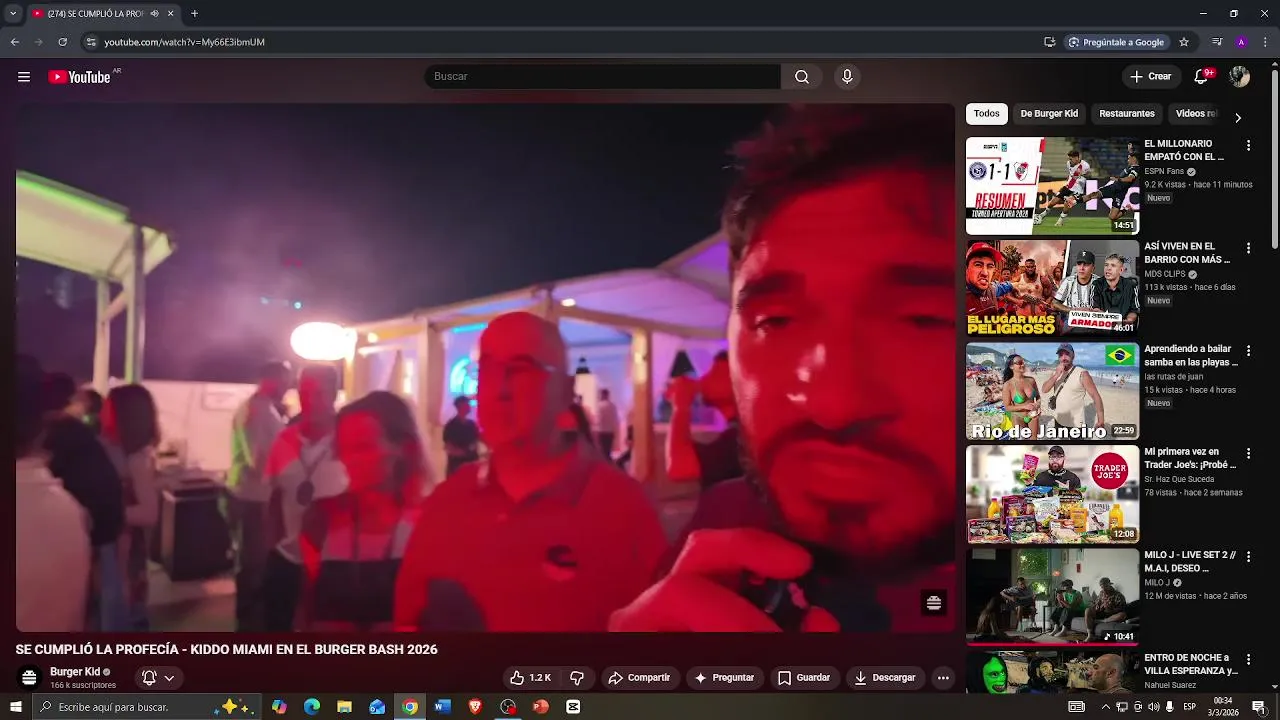Select the Restaurantes chip

[x=1127, y=114]
